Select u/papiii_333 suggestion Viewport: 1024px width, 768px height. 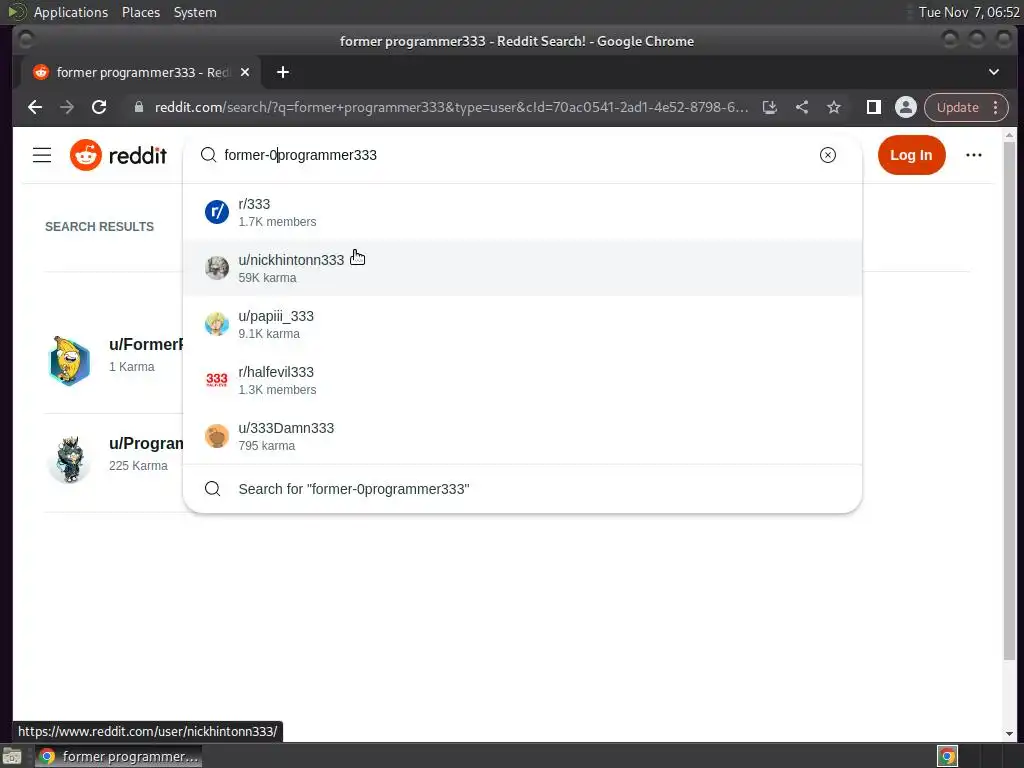coord(522,325)
